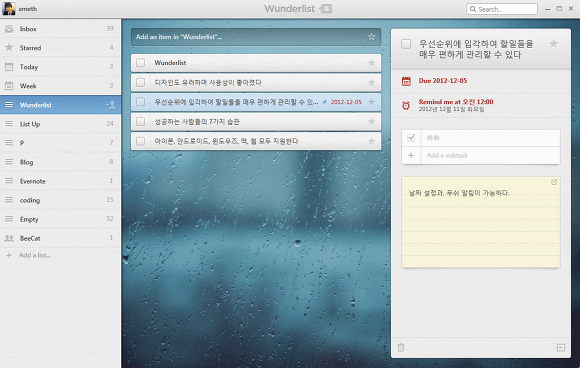Click the plus icon to add a subtask
This screenshot has width=580, height=368.
(x=411, y=155)
